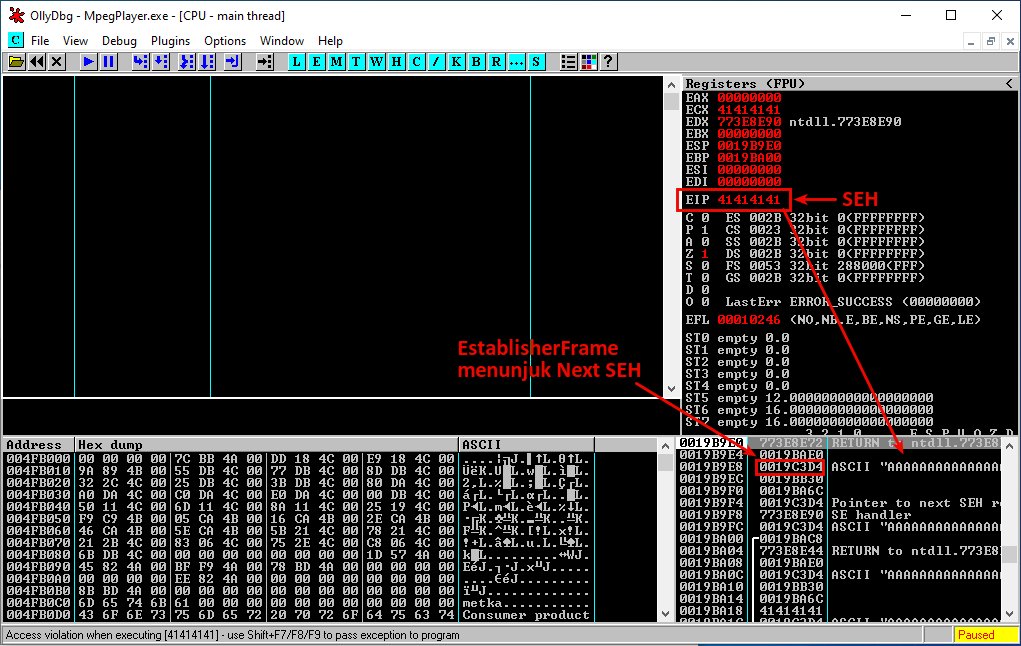Viewport: 1021px width, 646px height.
Task: Open the Debug menu
Action: coord(119,40)
